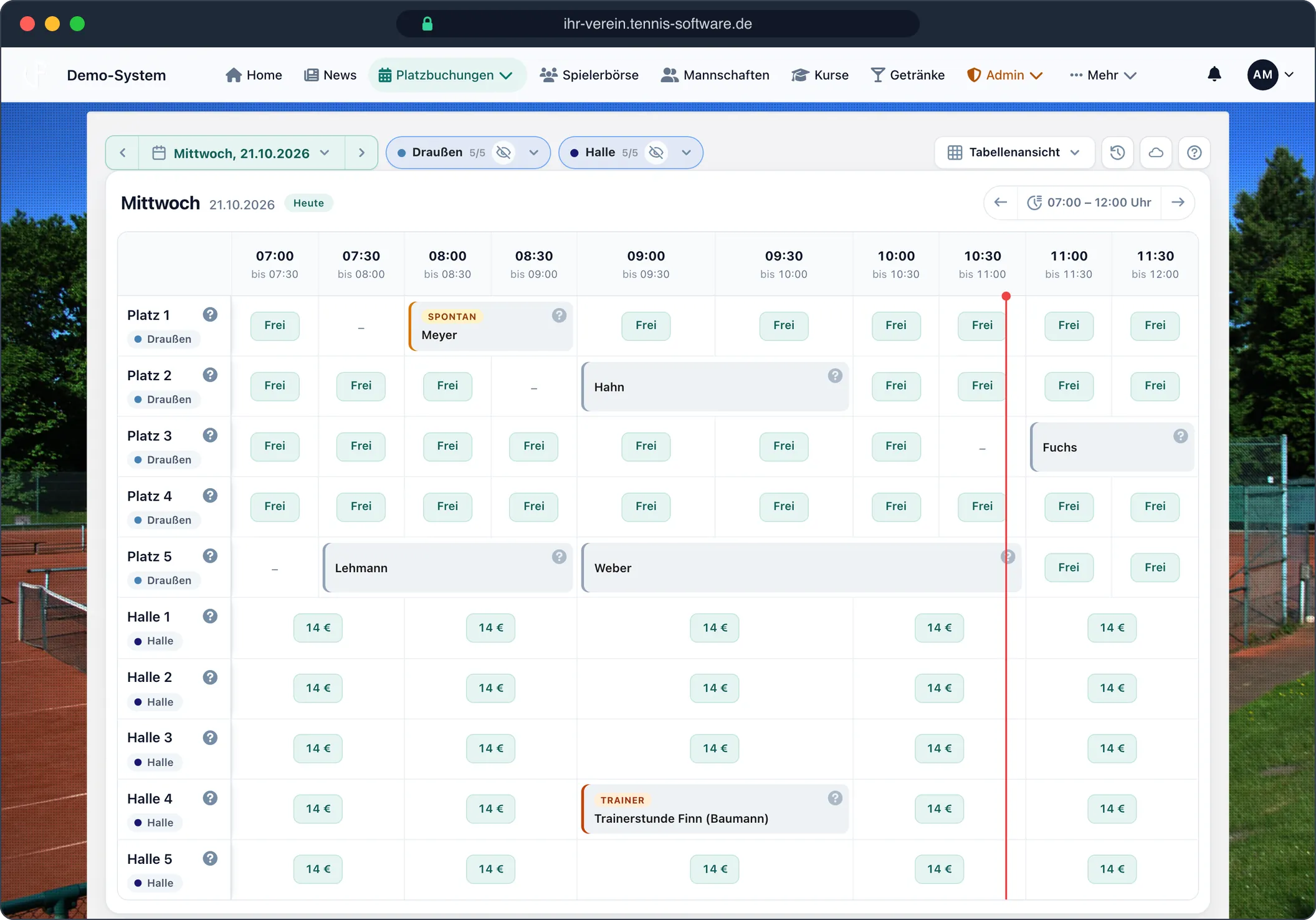Image resolution: width=1316 pixels, height=920 pixels.
Task: Show info for Halle 2 court
Action: (x=210, y=678)
